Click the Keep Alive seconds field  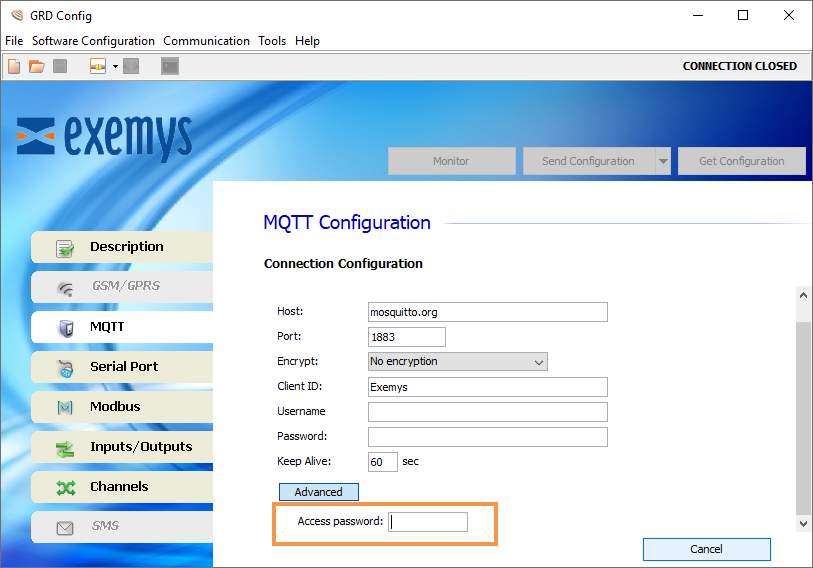click(x=383, y=462)
